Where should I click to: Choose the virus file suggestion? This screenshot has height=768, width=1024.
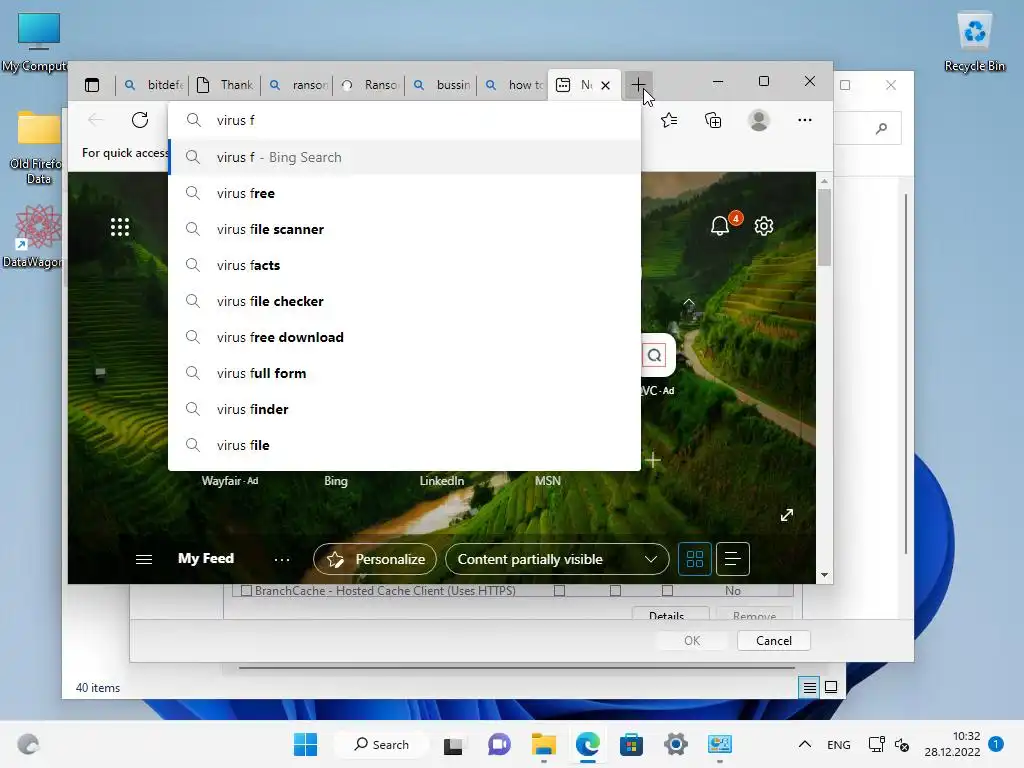pyautogui.click(x=404, y=445)
